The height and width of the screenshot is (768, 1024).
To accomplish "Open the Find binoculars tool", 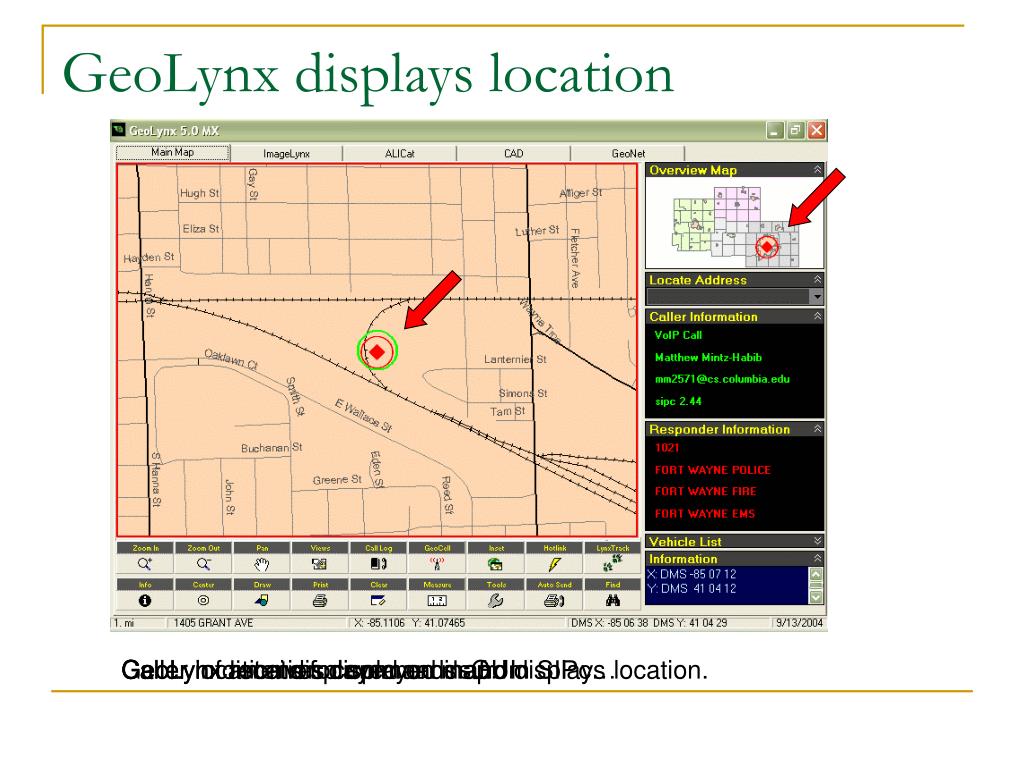I will coord(613,600).
